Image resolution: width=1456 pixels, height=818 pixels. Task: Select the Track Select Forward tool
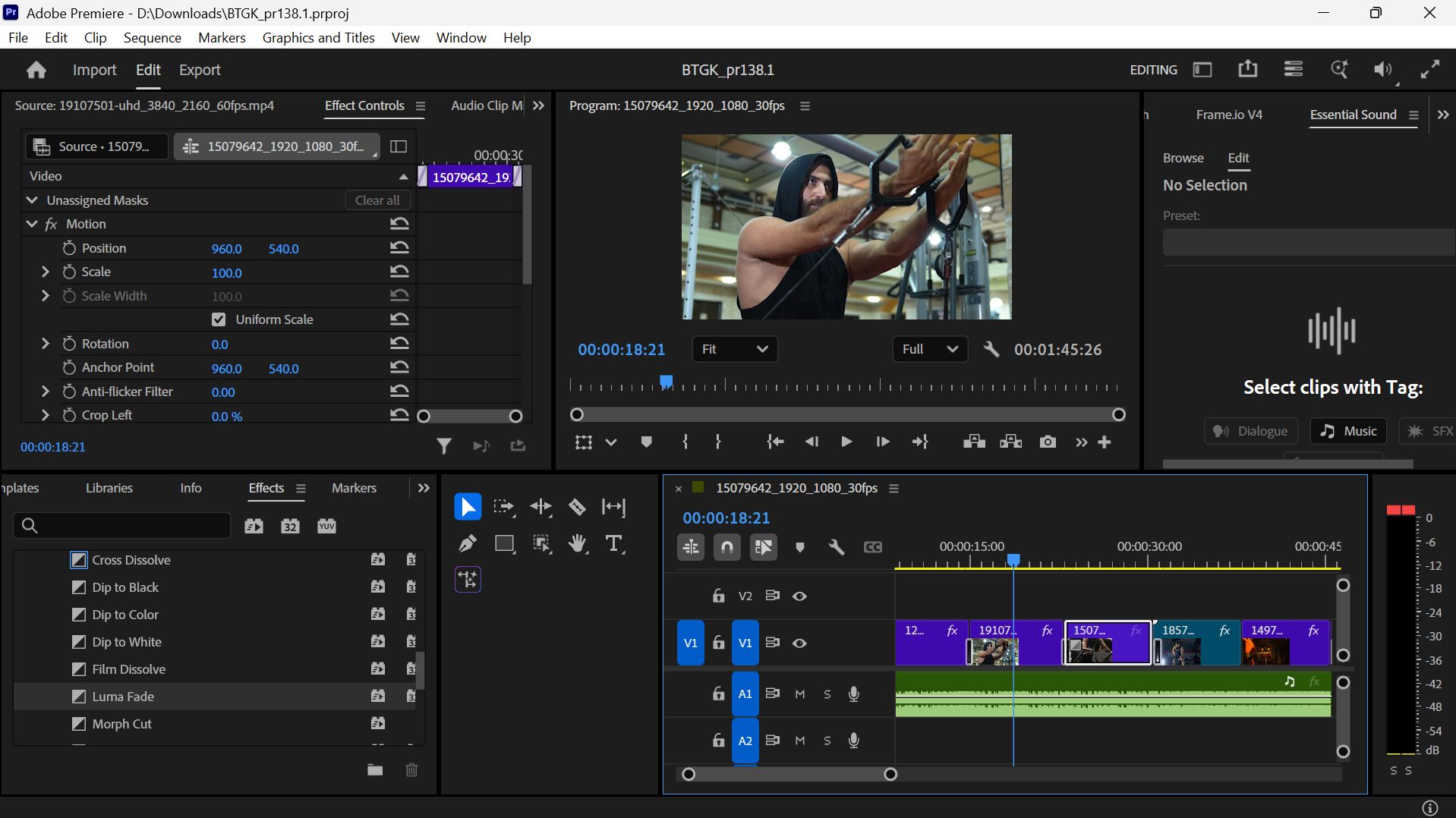[504, 507]
